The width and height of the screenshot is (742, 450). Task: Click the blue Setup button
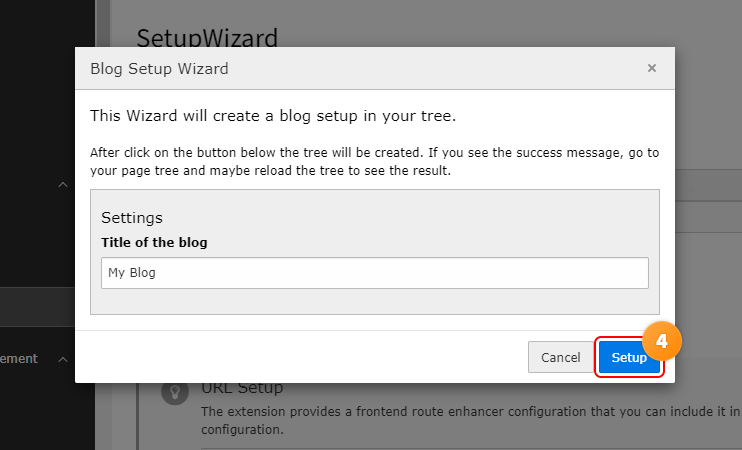(629, 357)
